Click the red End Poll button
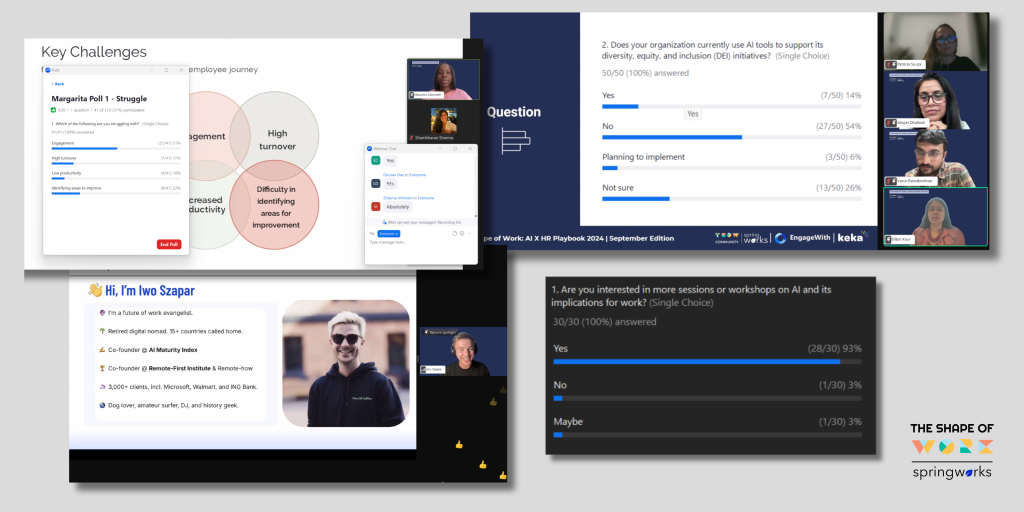1024x512 pixels. point(169,244)
